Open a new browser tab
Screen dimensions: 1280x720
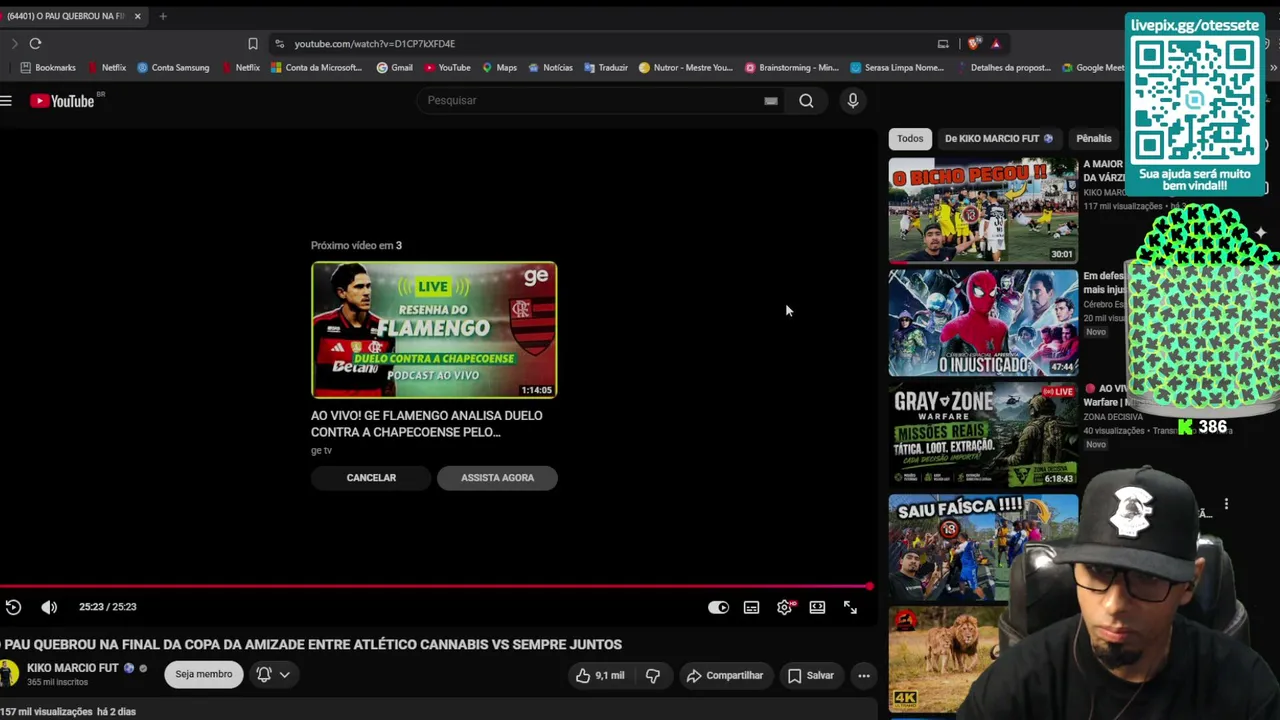click(x=163, y=16)
